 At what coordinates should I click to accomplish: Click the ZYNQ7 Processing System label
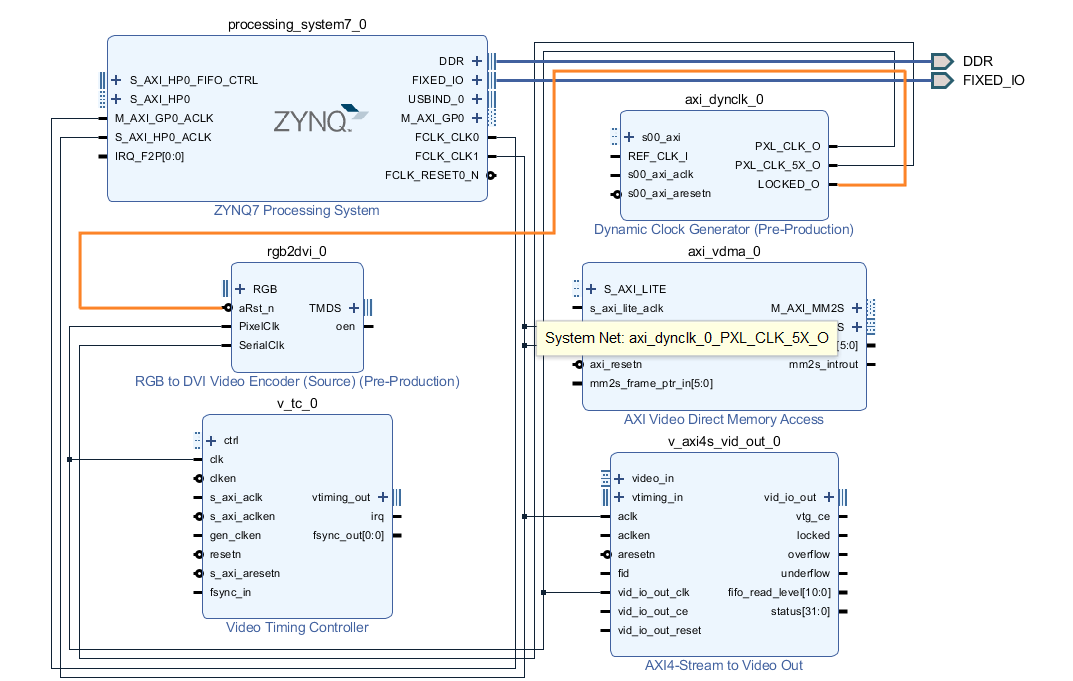(296, 210)
